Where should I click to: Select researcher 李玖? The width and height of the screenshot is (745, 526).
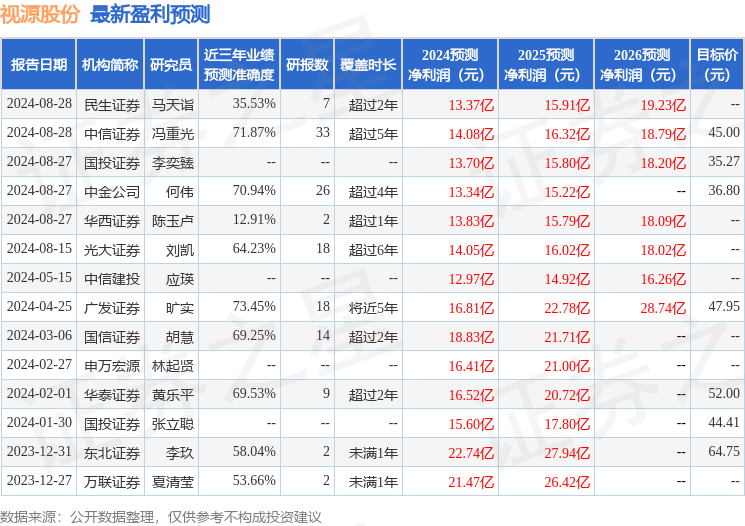(x=180, y=452)
